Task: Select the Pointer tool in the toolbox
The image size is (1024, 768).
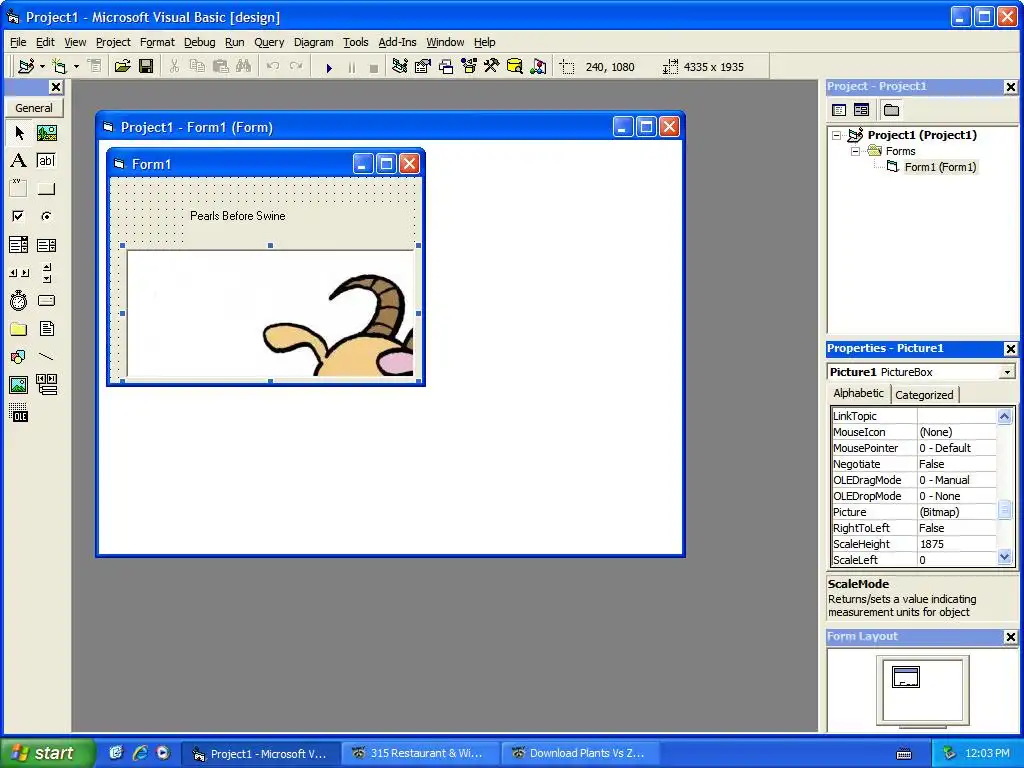Action: pyautogui.click(x=19, y=133)
